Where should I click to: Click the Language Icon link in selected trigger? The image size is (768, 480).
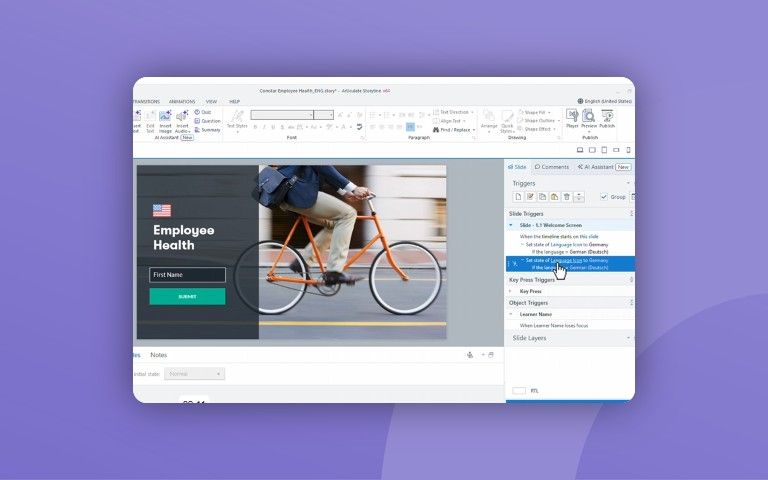(566, 261)
